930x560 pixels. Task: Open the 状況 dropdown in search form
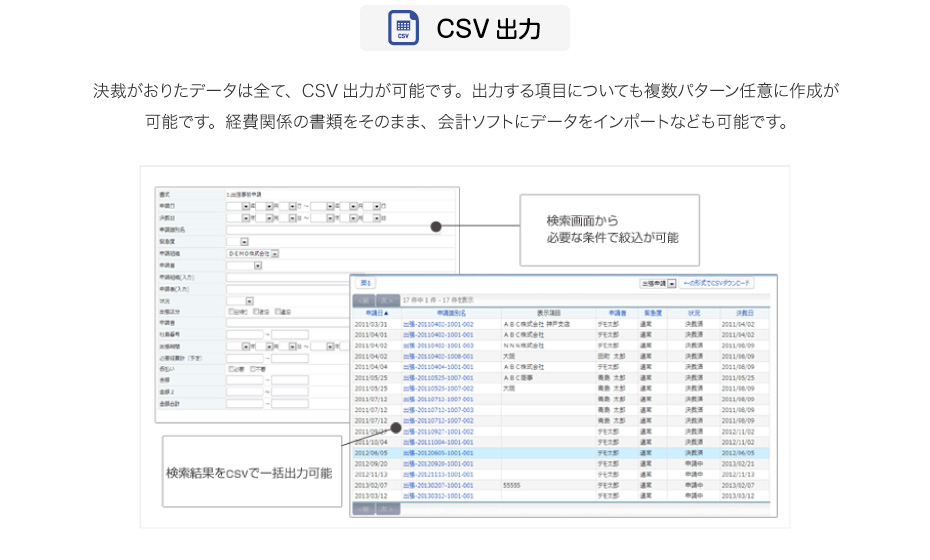tap(248, 300)
